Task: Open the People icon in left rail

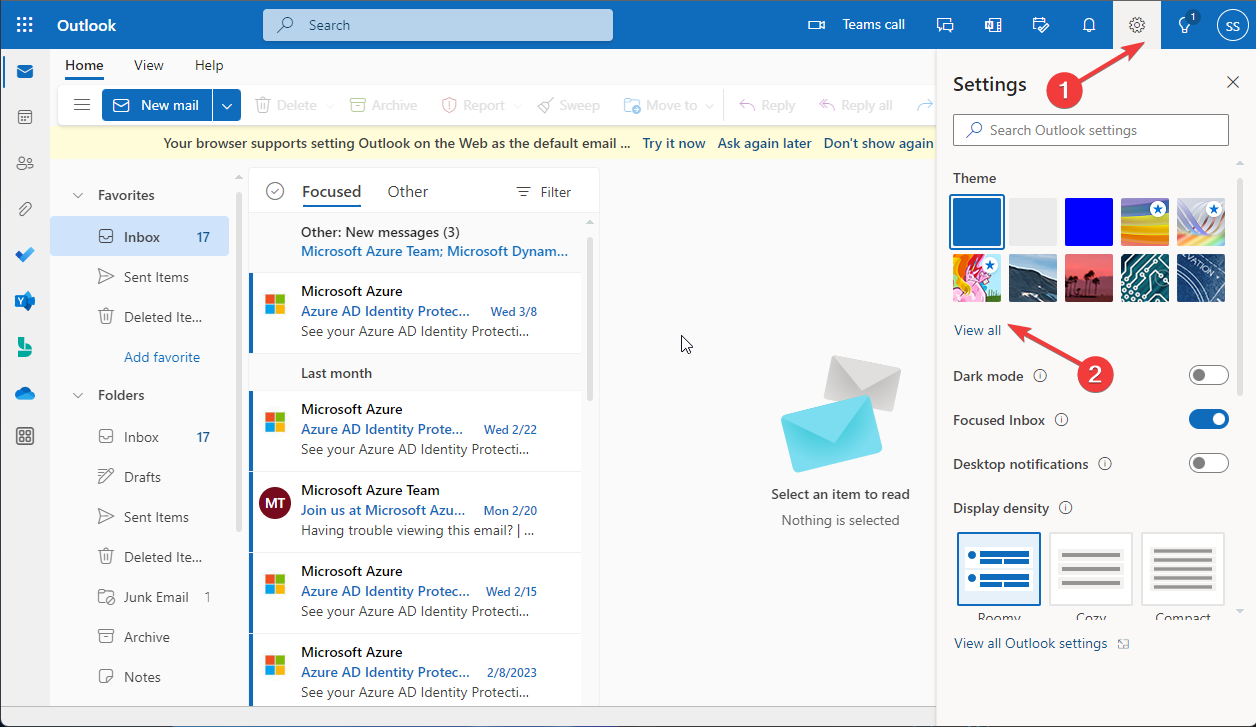Action: (x=25, y=163)
